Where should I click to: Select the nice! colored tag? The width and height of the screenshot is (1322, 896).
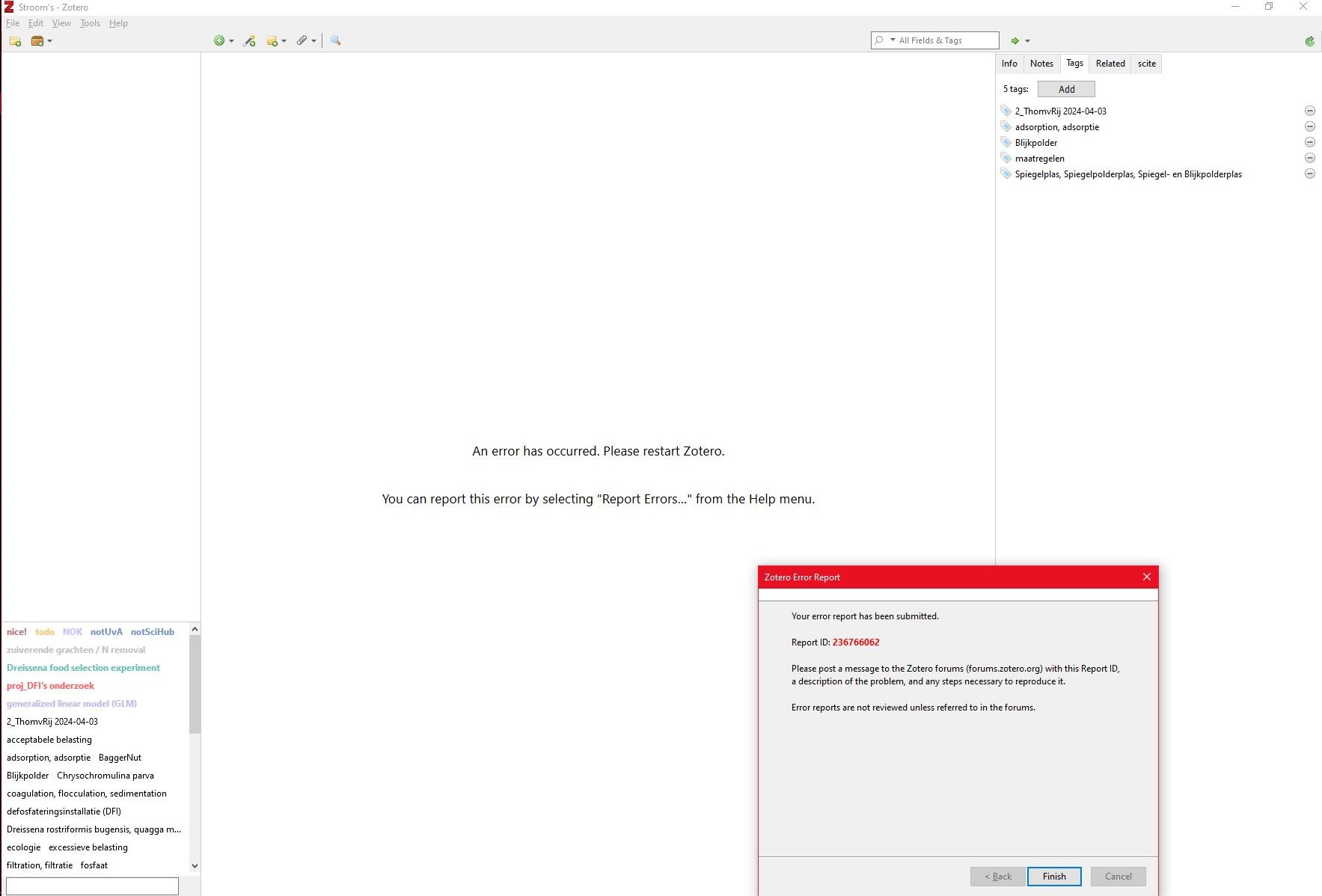point(16,632)
